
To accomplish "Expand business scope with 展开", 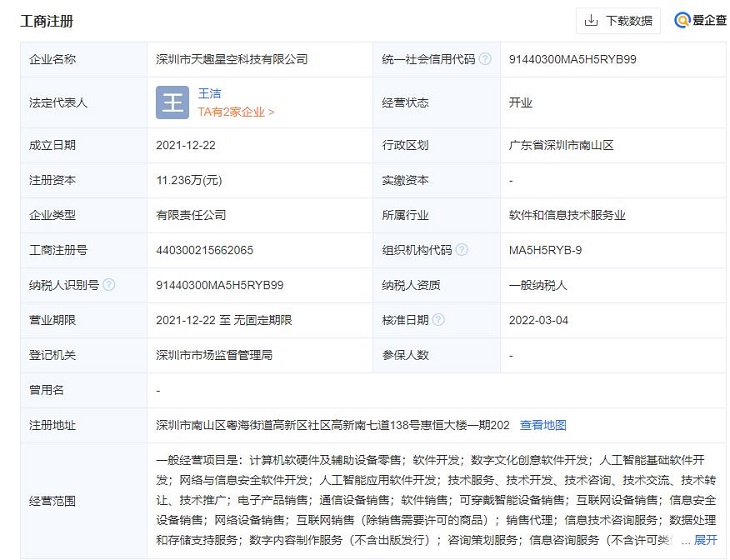I will (706, 540).
